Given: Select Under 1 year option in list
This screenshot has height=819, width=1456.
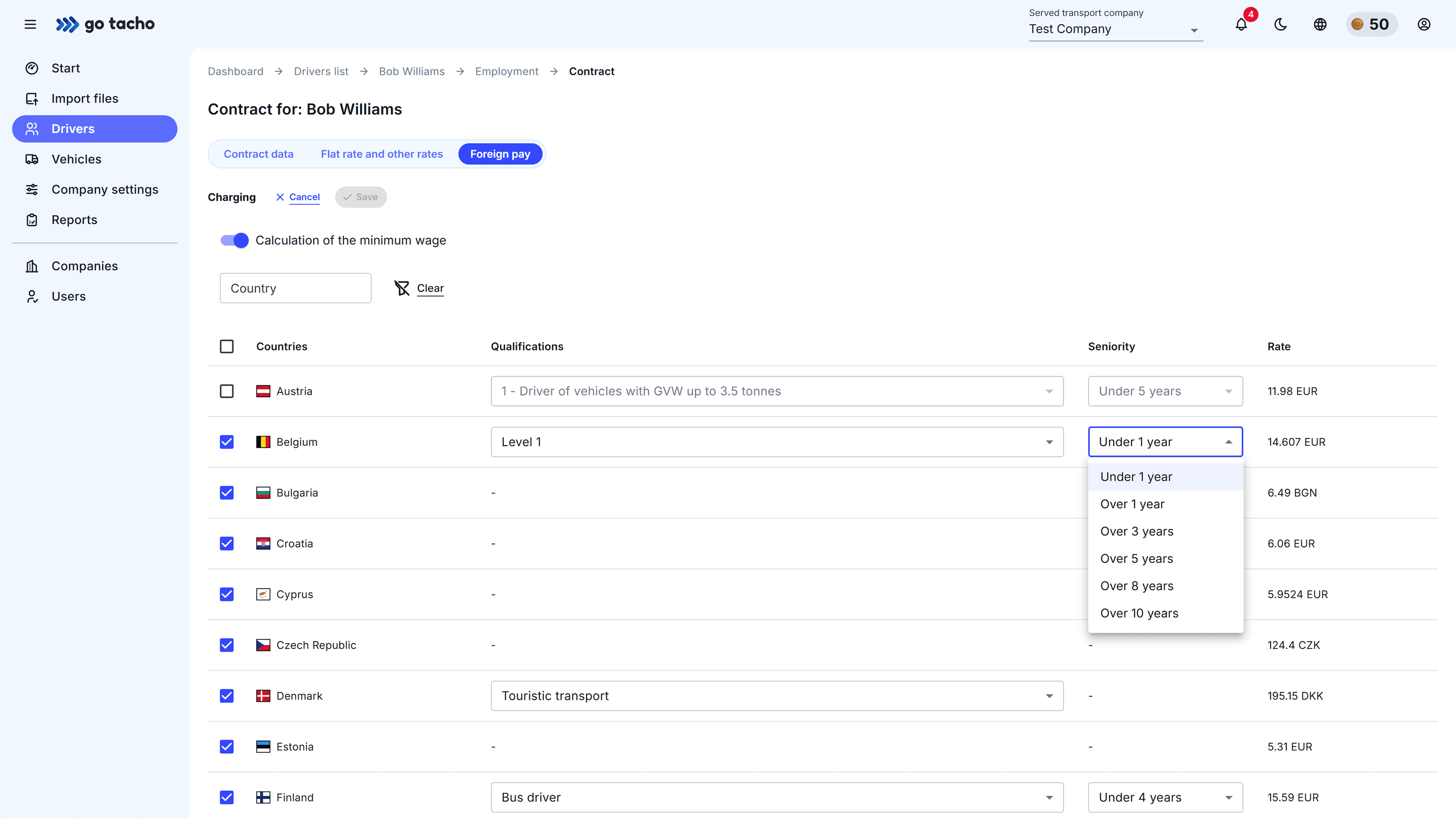Looking at the screenshot, I should tap(1166, 477).
